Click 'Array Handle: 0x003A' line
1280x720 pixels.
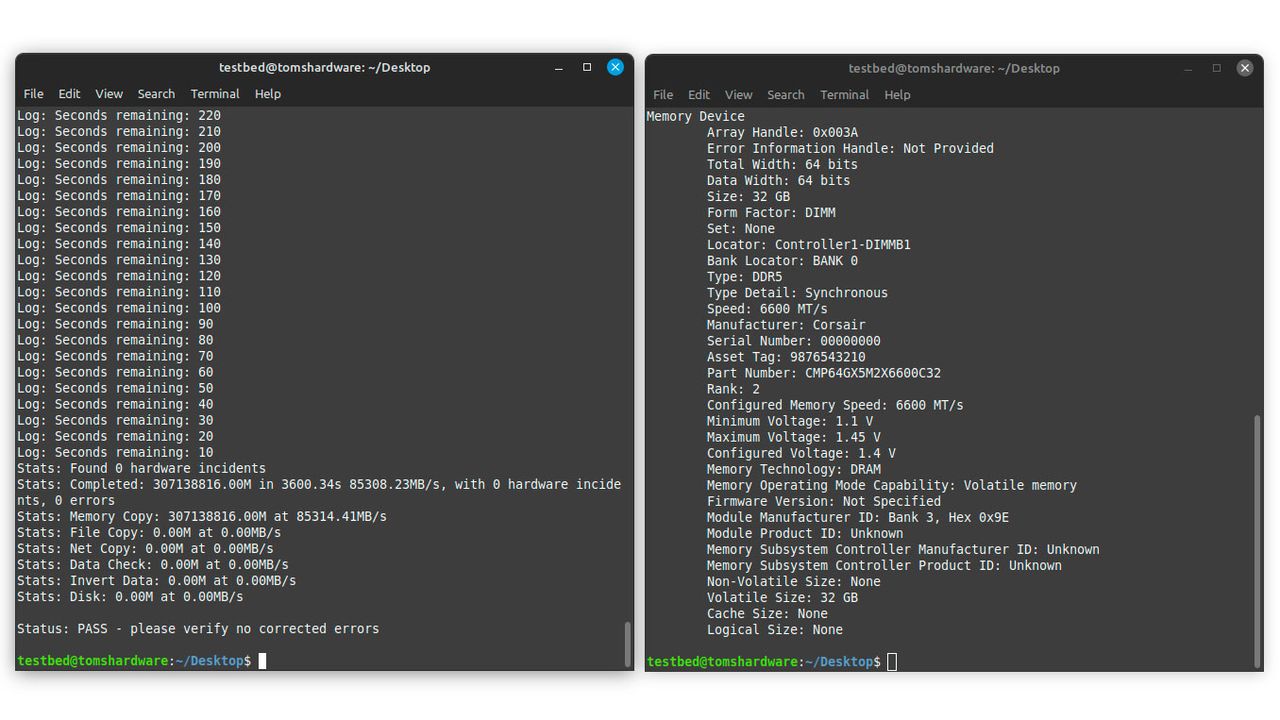(782, 132)
